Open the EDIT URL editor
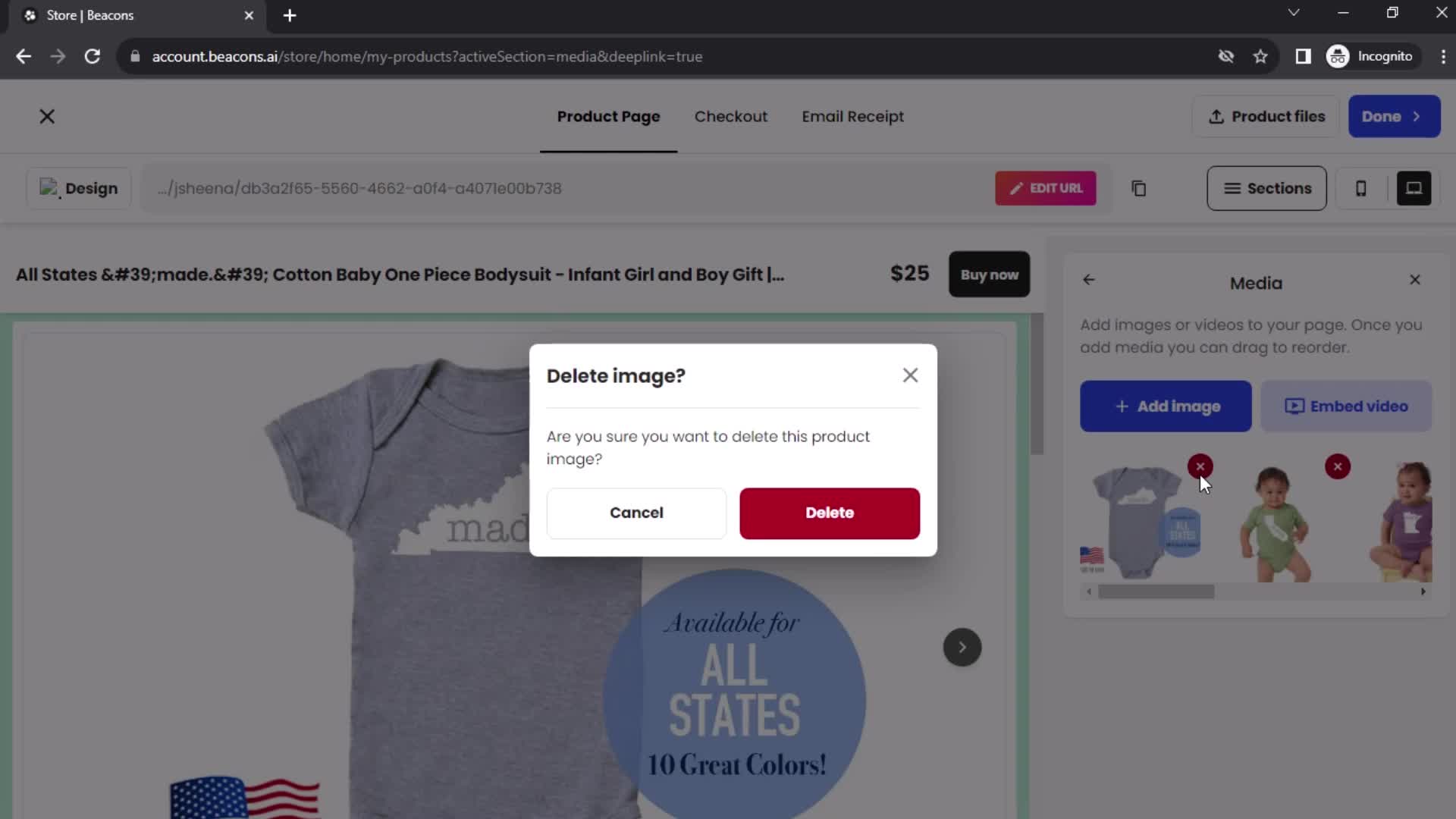The width and height of the screenshot is (1456, 819). 1047,189
